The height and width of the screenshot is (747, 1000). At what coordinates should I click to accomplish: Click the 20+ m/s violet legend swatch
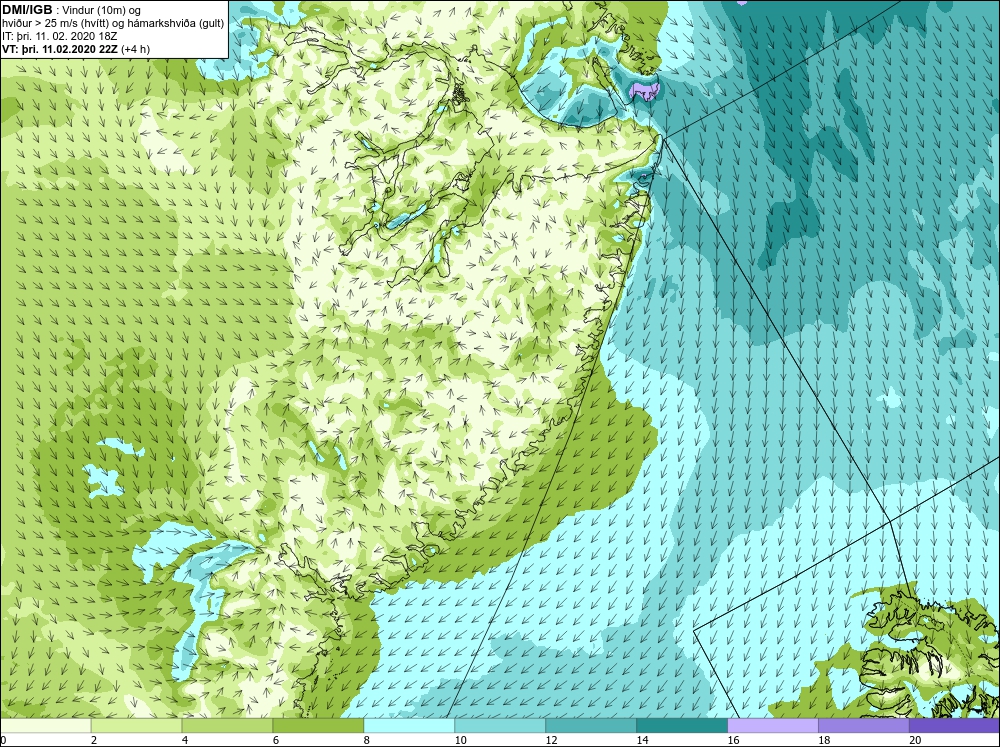[954, 726]
